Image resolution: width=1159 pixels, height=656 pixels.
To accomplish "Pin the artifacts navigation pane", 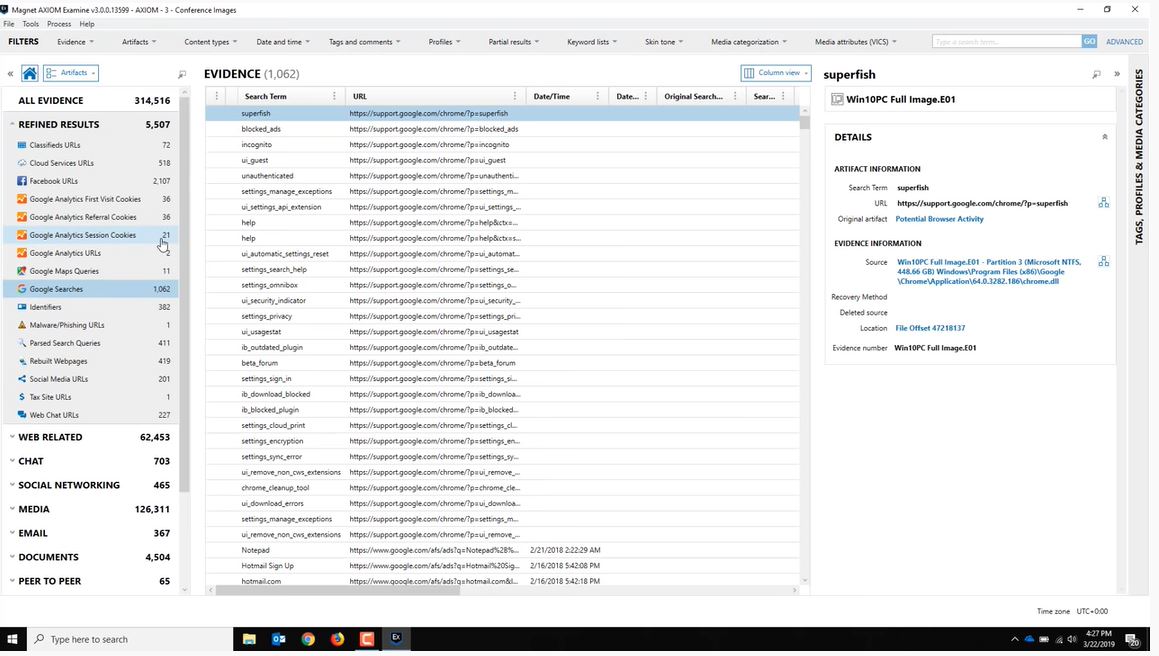I will click(182, 74).
